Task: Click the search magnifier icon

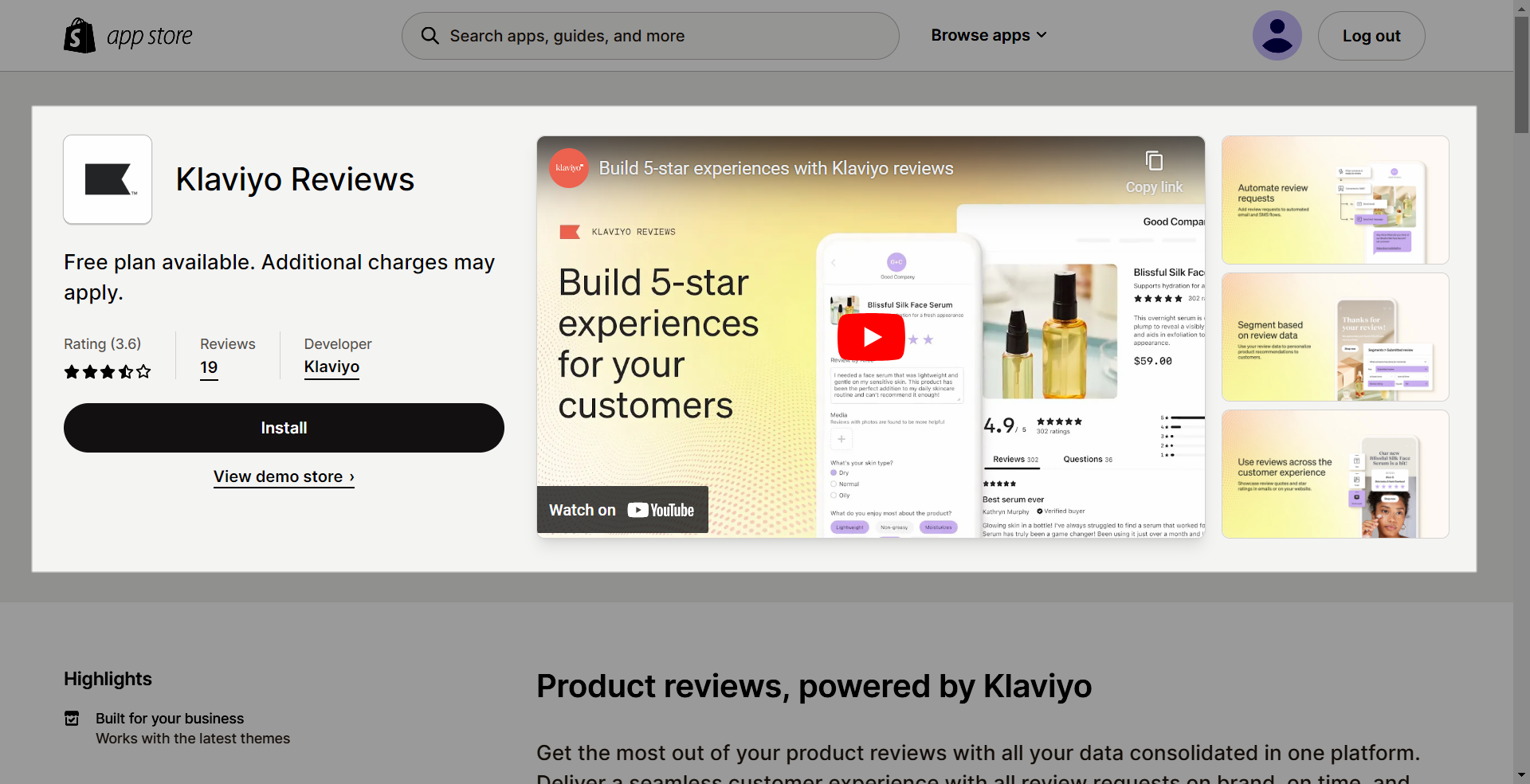Action: coord(430,36)
